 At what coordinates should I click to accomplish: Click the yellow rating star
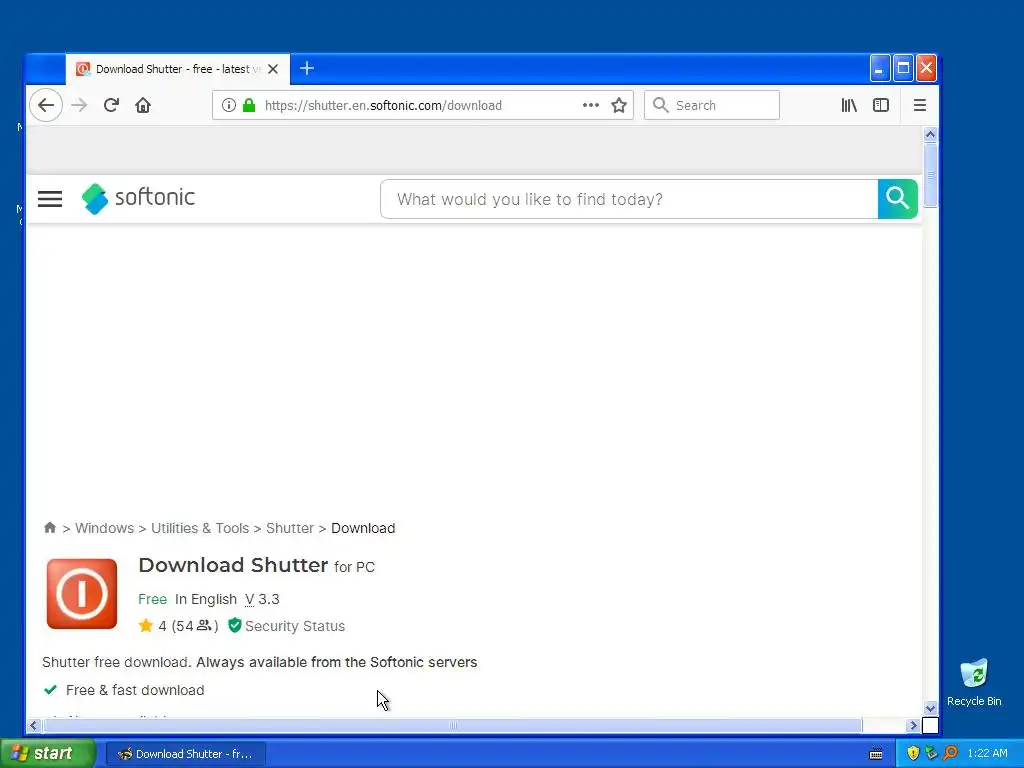(x=146, y=626)
